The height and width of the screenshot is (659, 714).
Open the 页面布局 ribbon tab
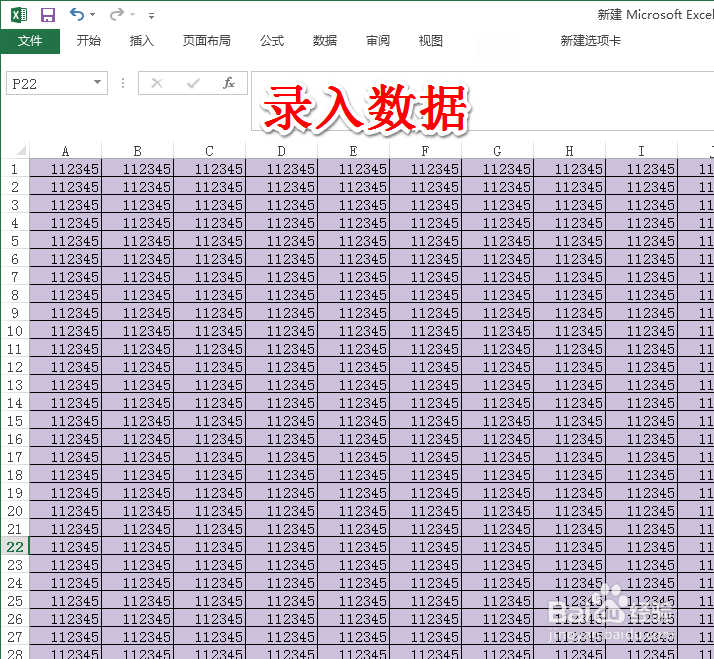[x=207, y=41]
